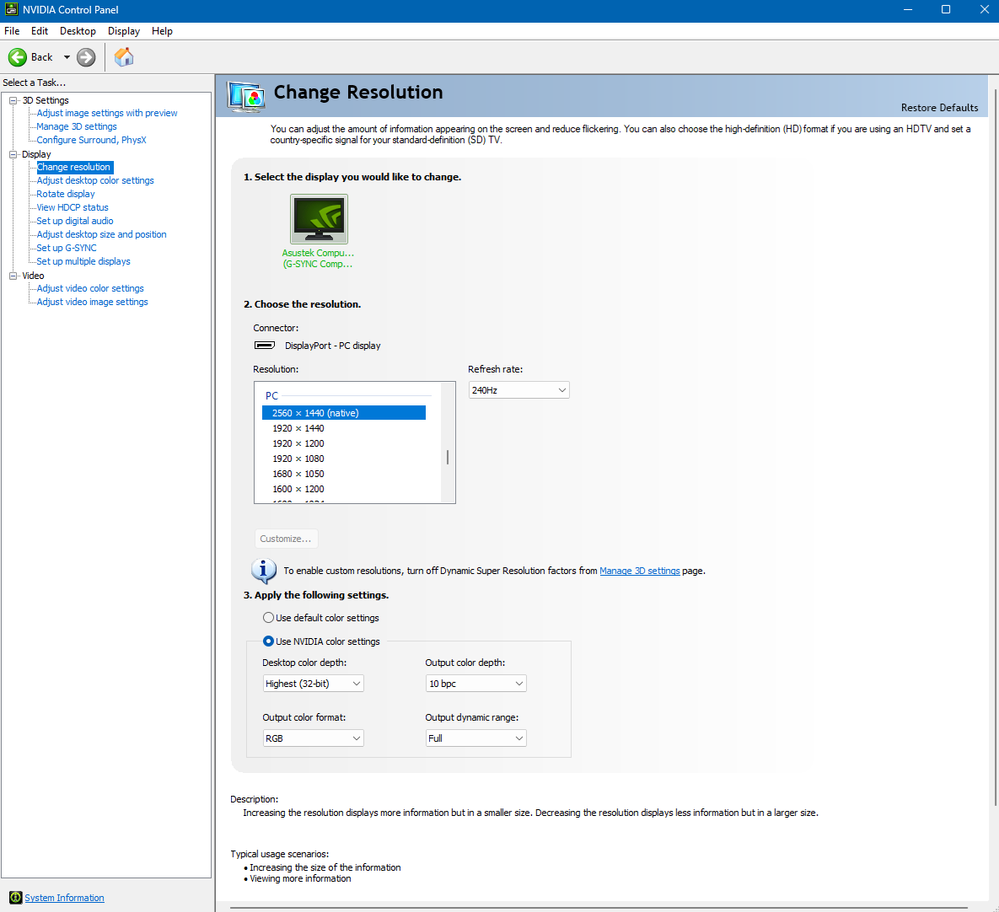
Task: Open the Display menu
Action: coord(124,31)
